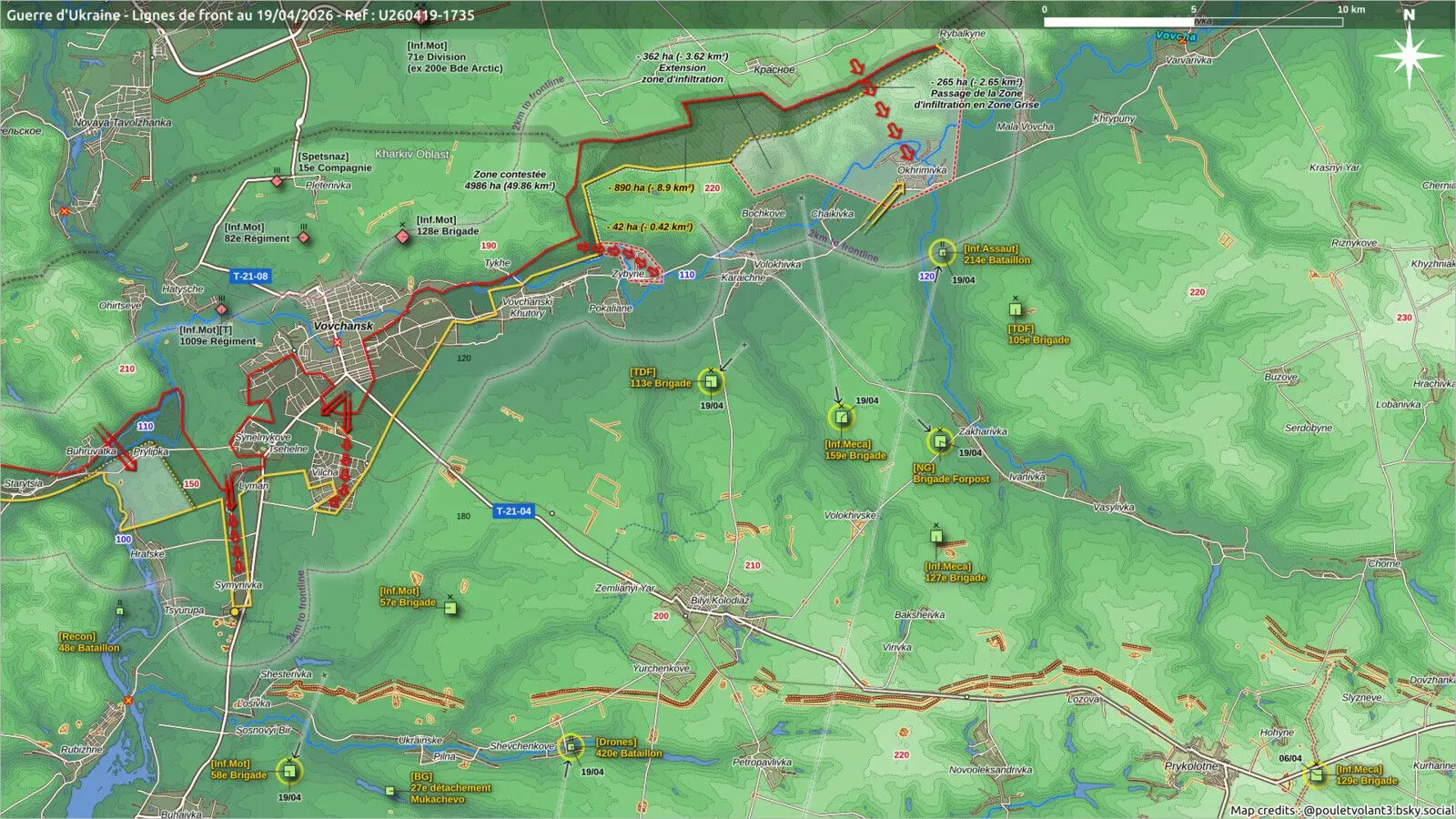Click the blue 120 shield below 214e Bataillon
This screenshot has width=1456, height=819.
[926, 276]
